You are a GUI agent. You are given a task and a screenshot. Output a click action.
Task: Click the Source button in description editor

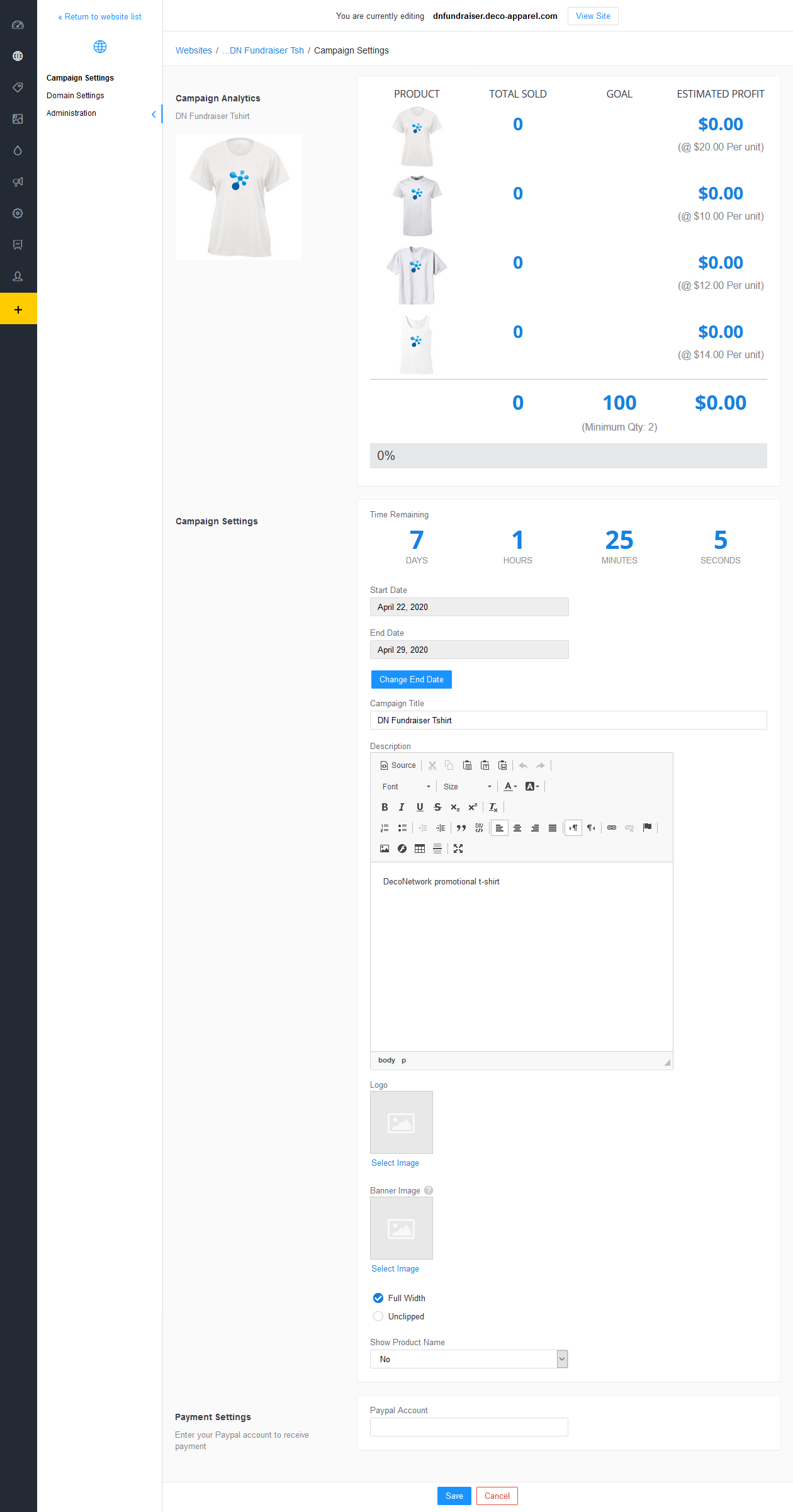tap(398, 765)
